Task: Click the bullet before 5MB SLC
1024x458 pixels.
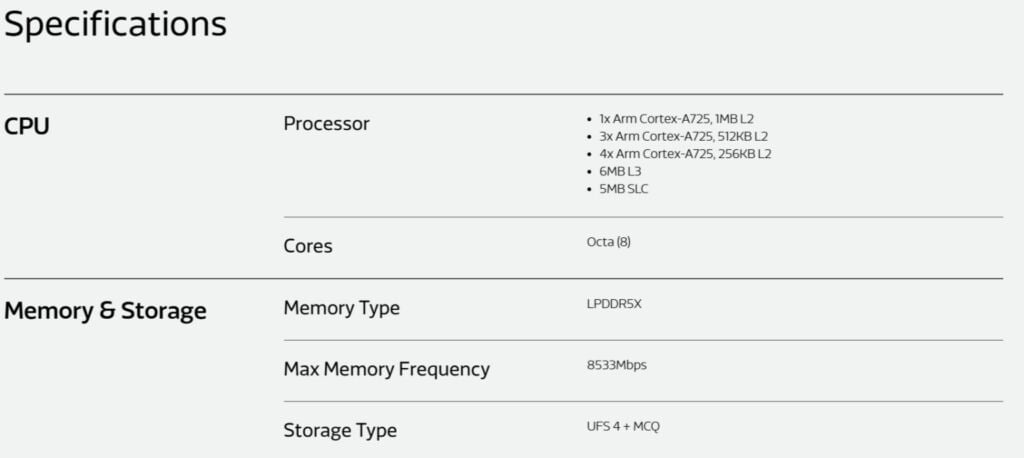Action: (x=590, y=190)
